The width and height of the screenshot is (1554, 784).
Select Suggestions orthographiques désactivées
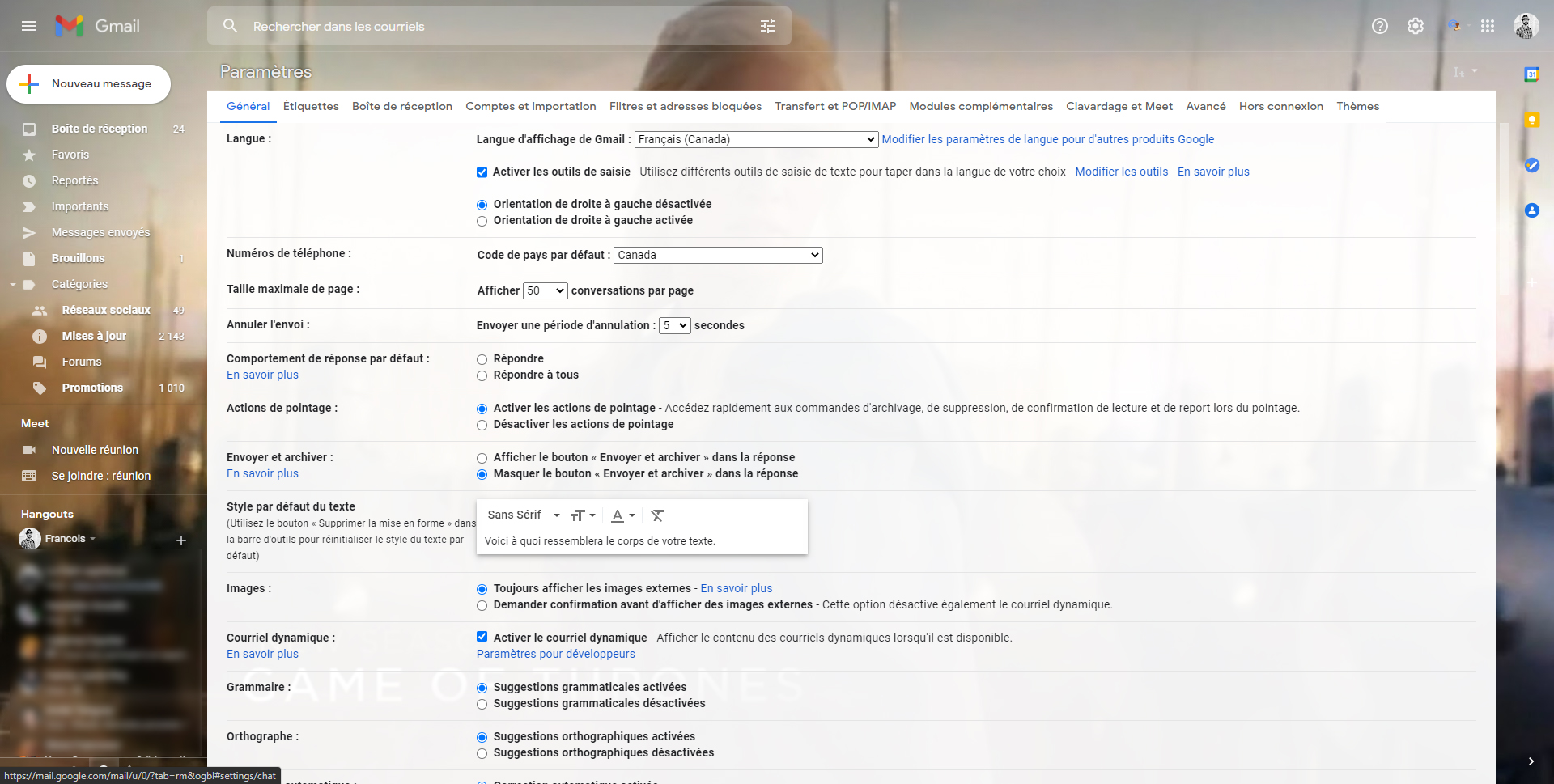pyautogui.click(x=482, y=753)
